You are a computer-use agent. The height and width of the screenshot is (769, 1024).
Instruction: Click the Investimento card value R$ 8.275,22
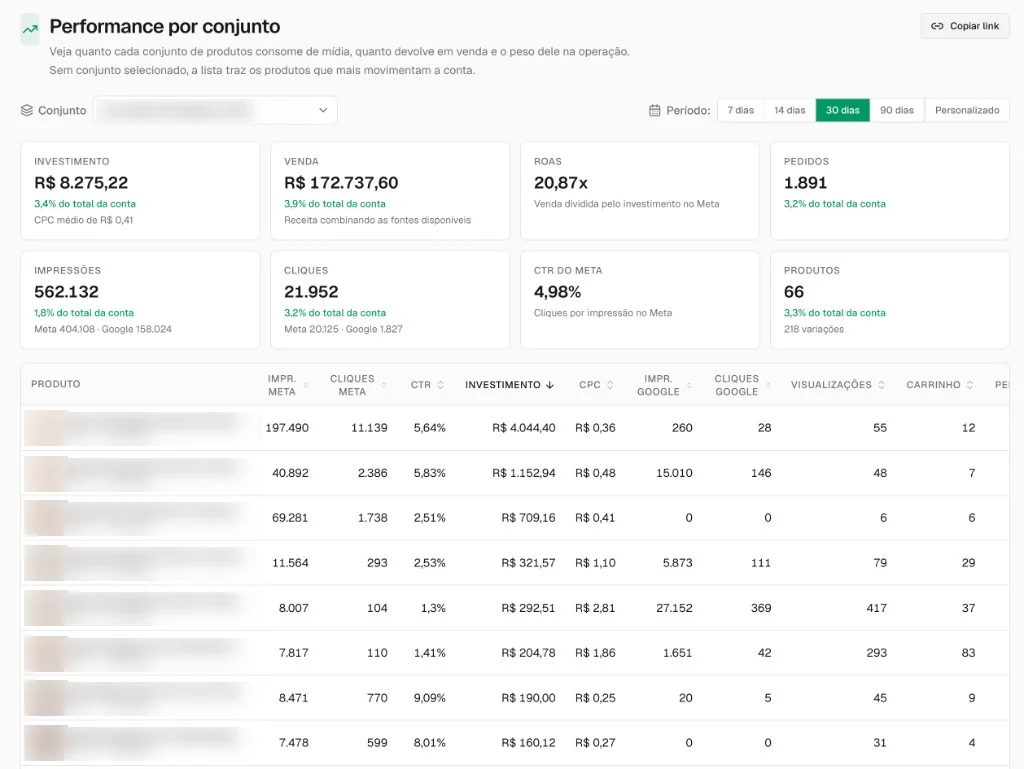click(x=81, y=183)
